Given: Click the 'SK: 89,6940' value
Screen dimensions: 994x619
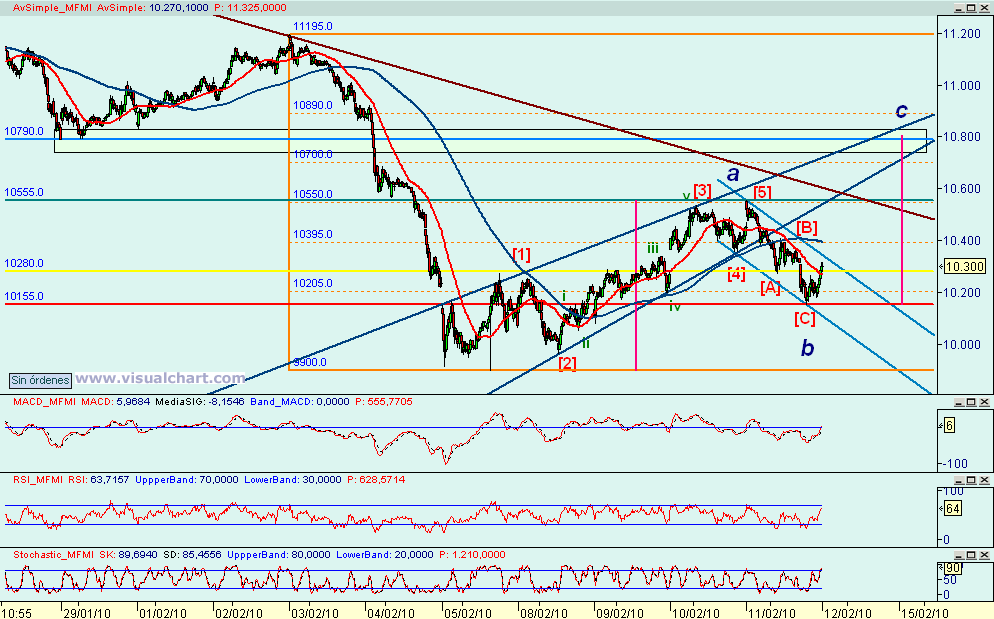Looking at the screenshot, I should click(127, 555).
